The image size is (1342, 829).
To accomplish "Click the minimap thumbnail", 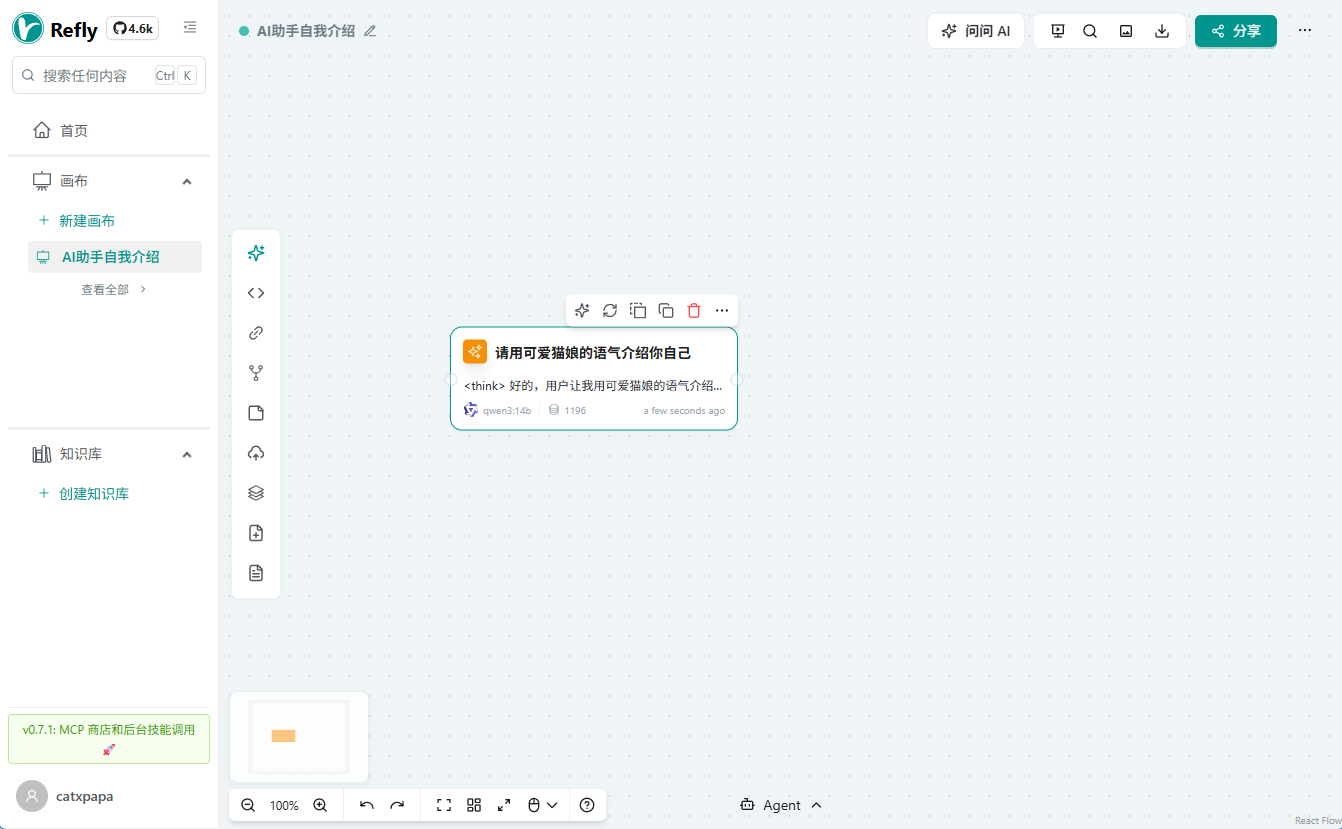I will tap(299, 737).
